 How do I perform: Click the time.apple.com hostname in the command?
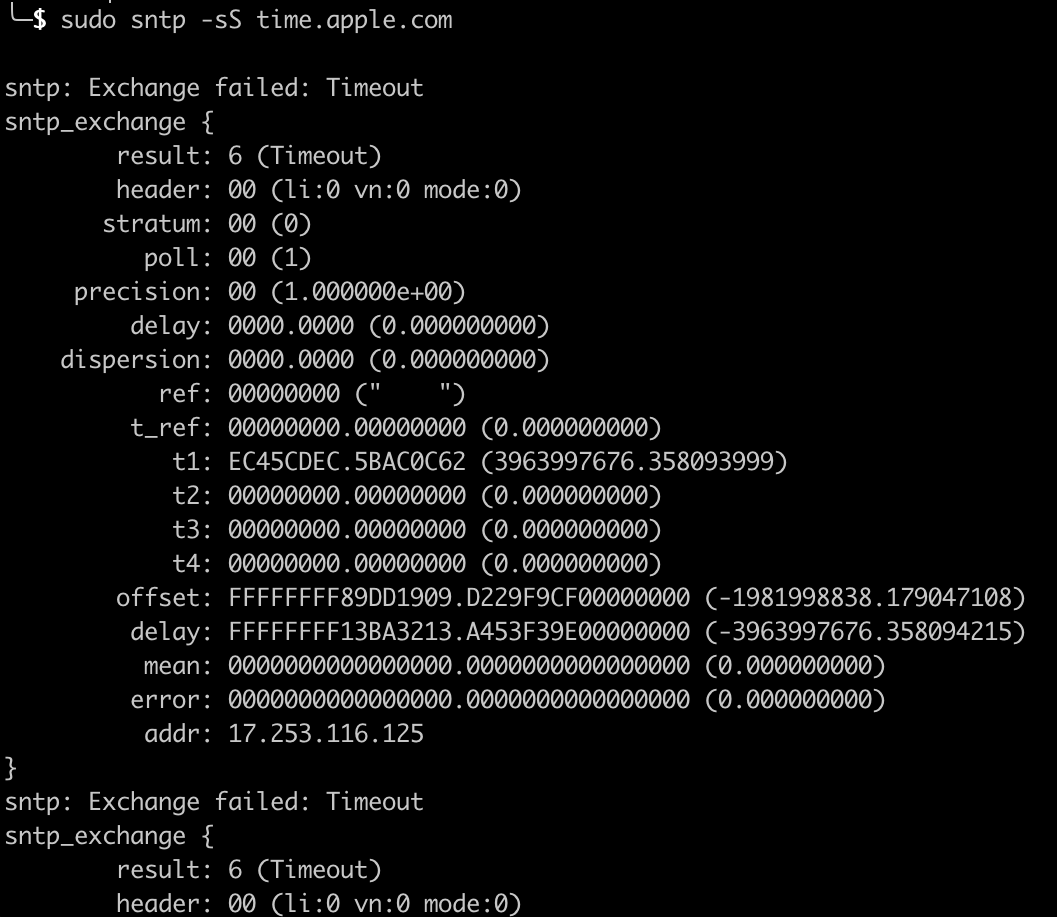pyautogui.click(x=354, y=20)
